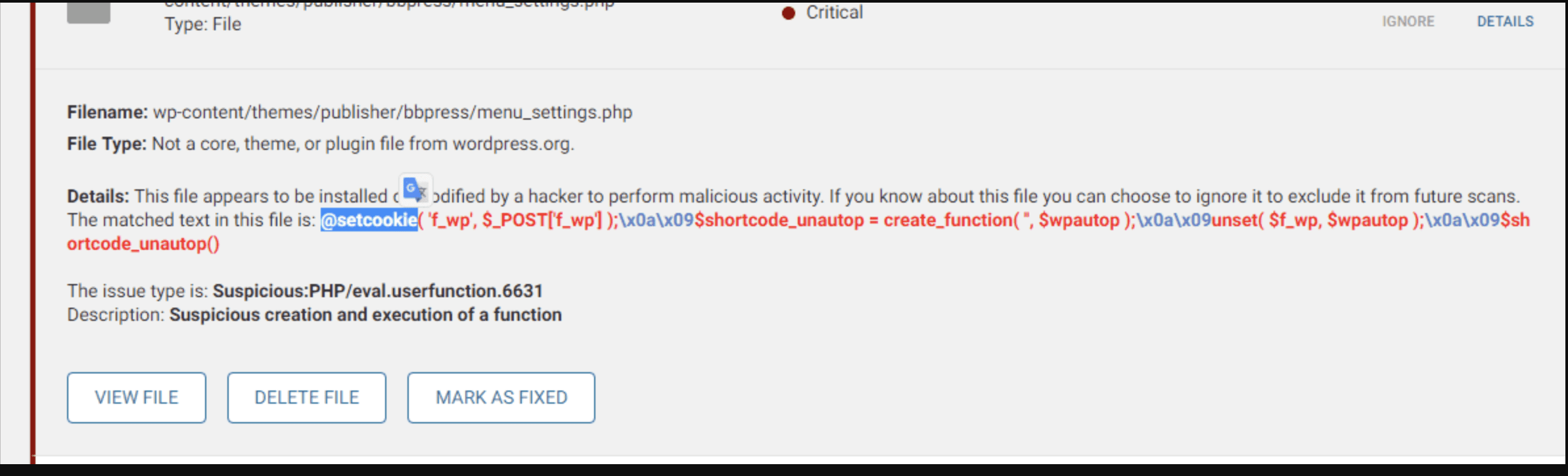Click the "Type: File" label

coord(202,24)
